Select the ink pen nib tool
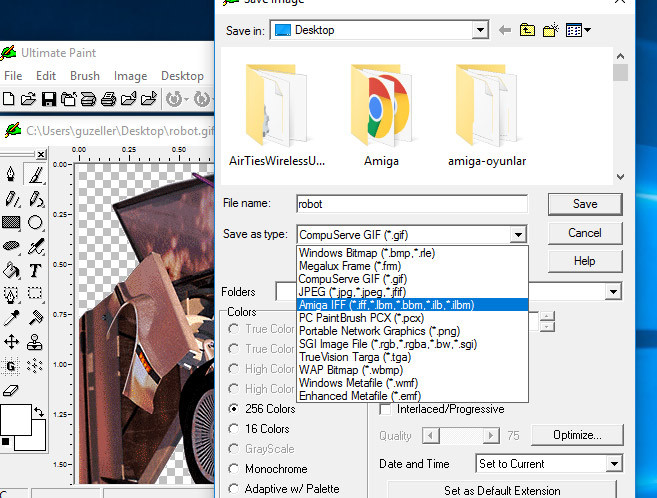This screenshot has width=657, height=498. [x=11, y=174]
